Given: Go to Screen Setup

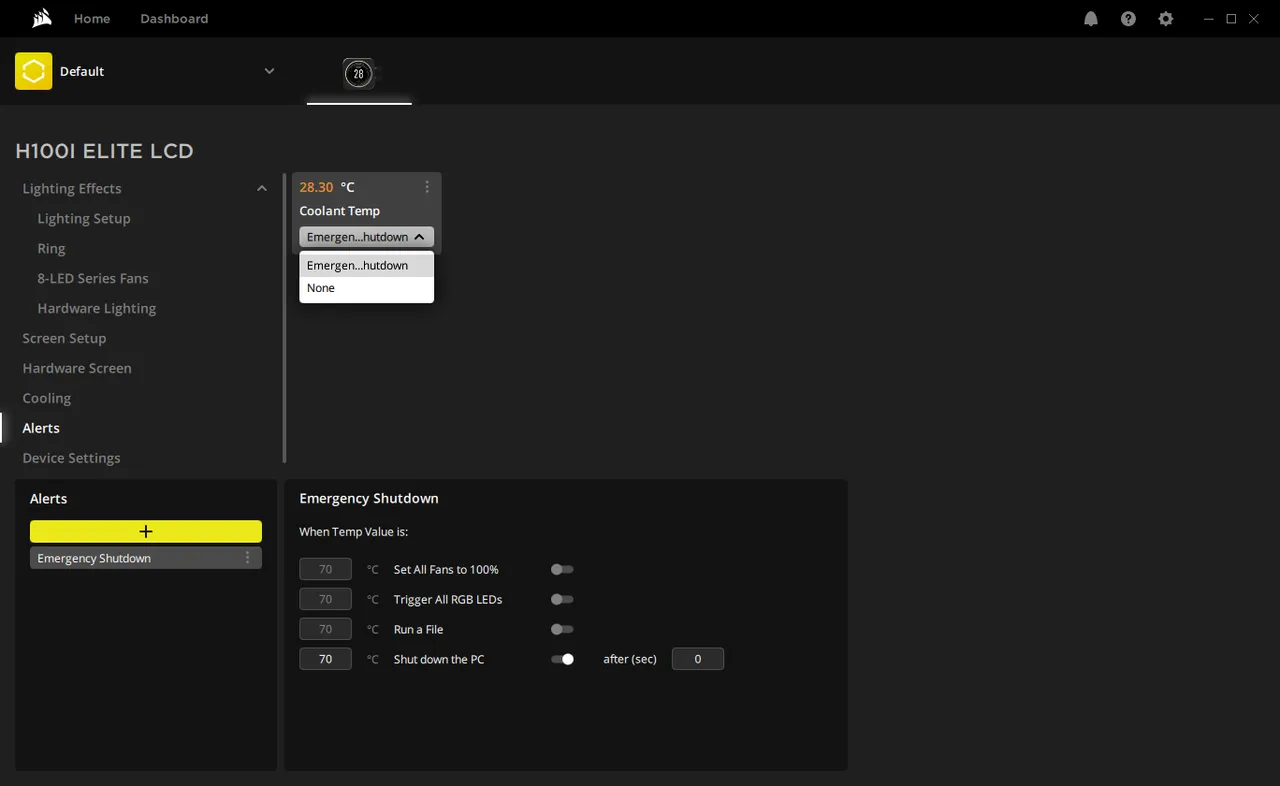Looking at the screenshot, I should (x=64, y=338).
